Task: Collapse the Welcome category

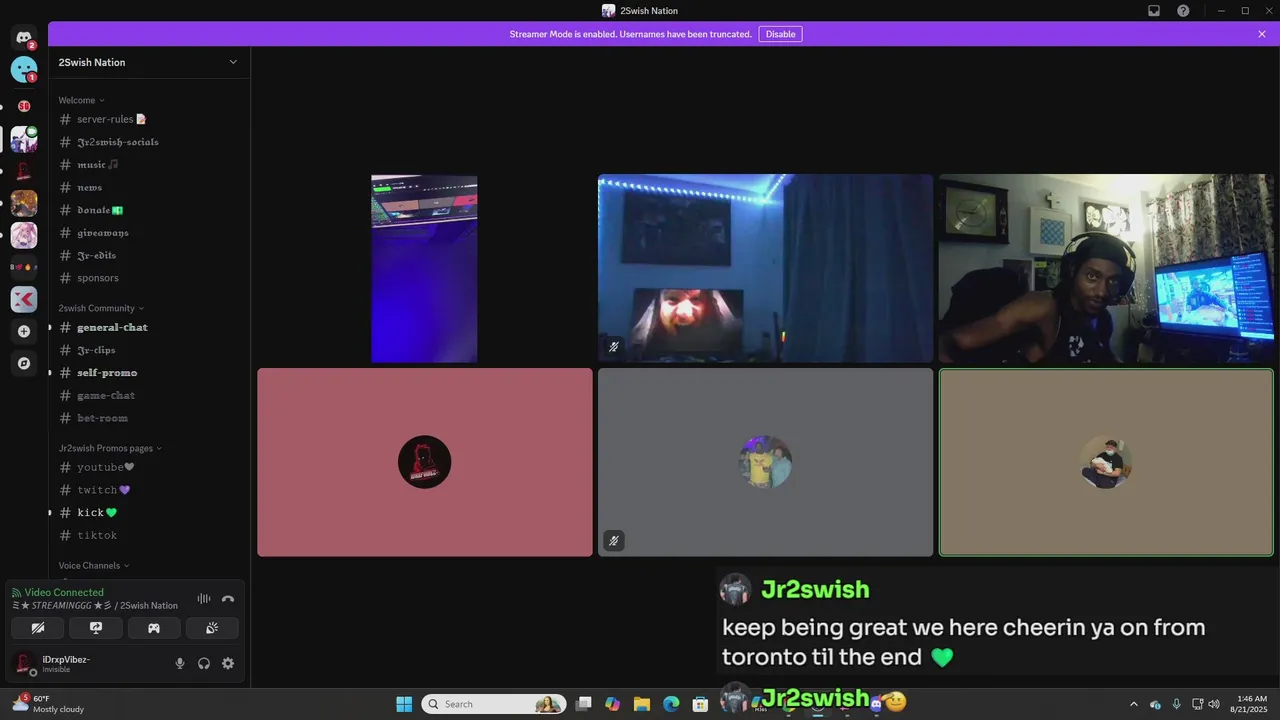Action: tap(81, 100)
